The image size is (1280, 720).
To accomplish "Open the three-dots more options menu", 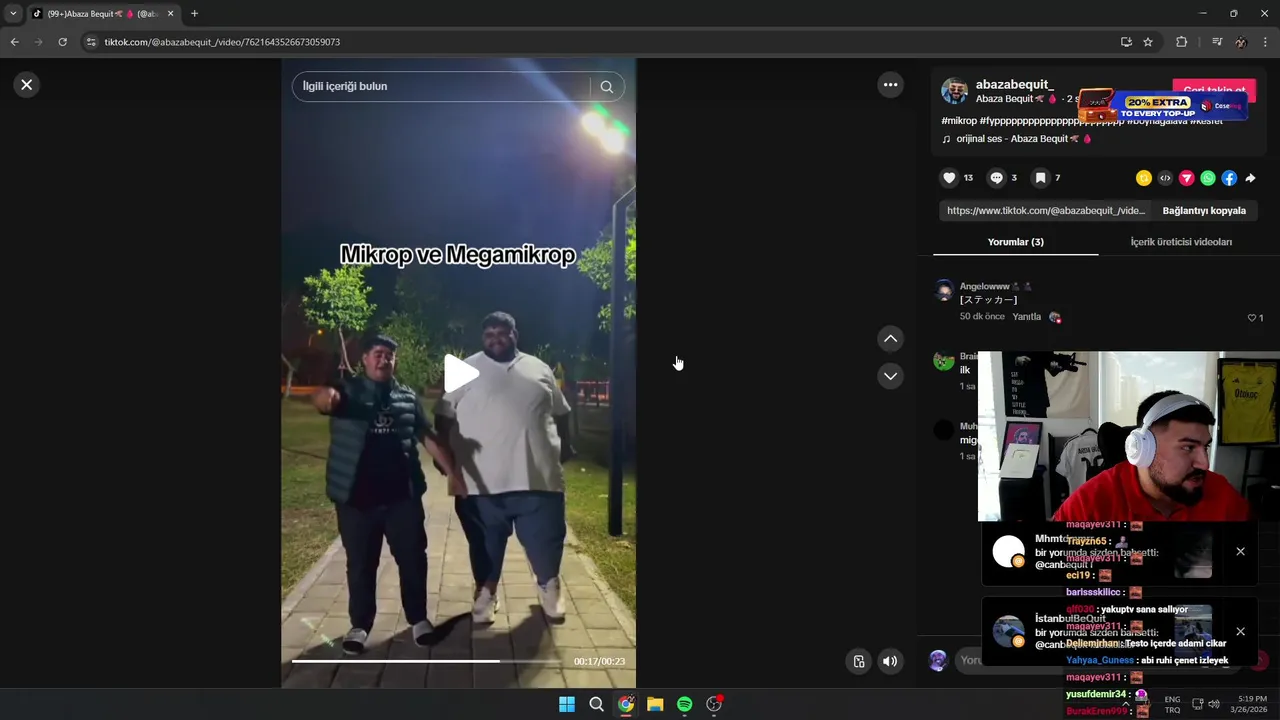I will pos(890,85).
